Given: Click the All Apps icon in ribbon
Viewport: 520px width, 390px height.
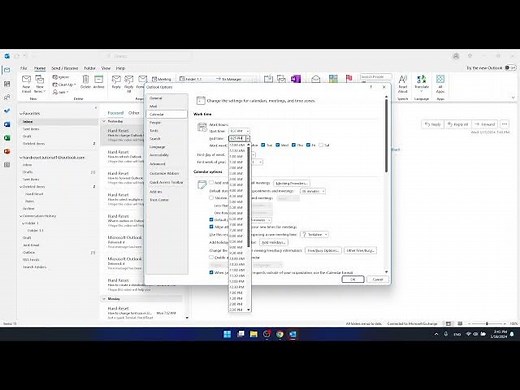Looking at the screenshot, I should [x=440, y=84].
